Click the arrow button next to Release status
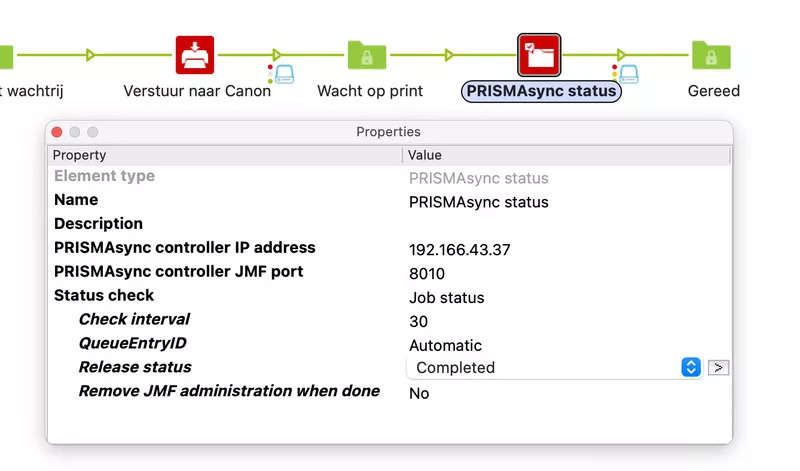 [718, 367]
